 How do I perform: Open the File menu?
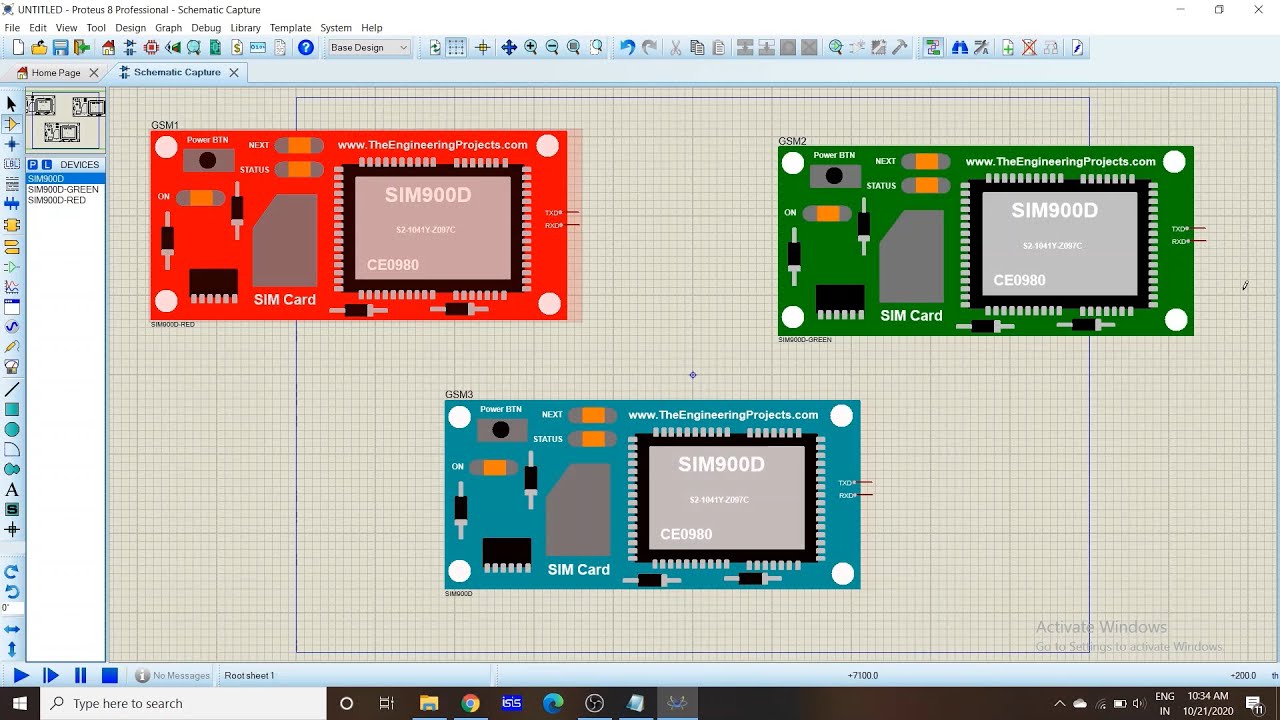[12, 28]
